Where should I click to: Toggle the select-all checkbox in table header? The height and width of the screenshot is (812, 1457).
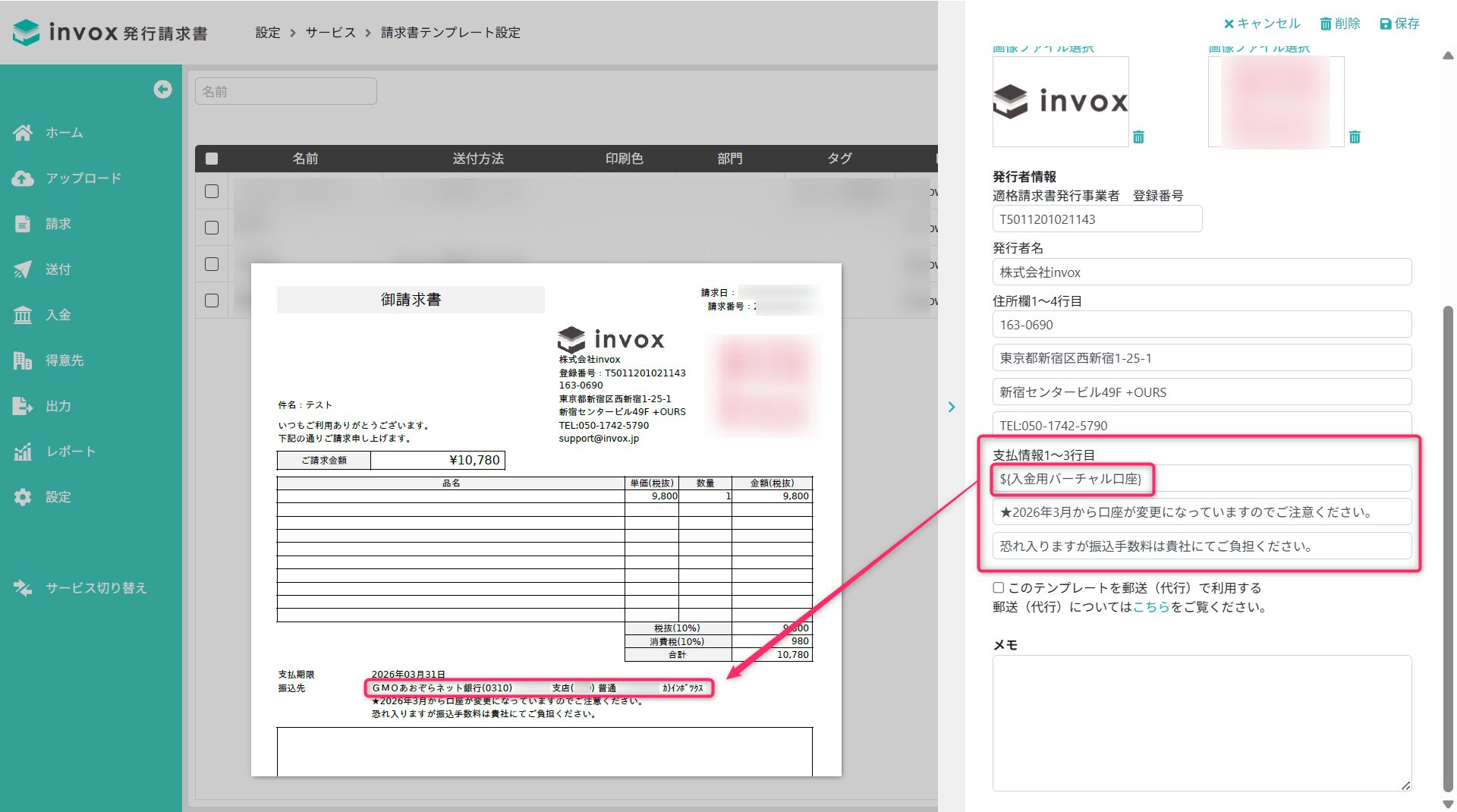click(212, 159)
